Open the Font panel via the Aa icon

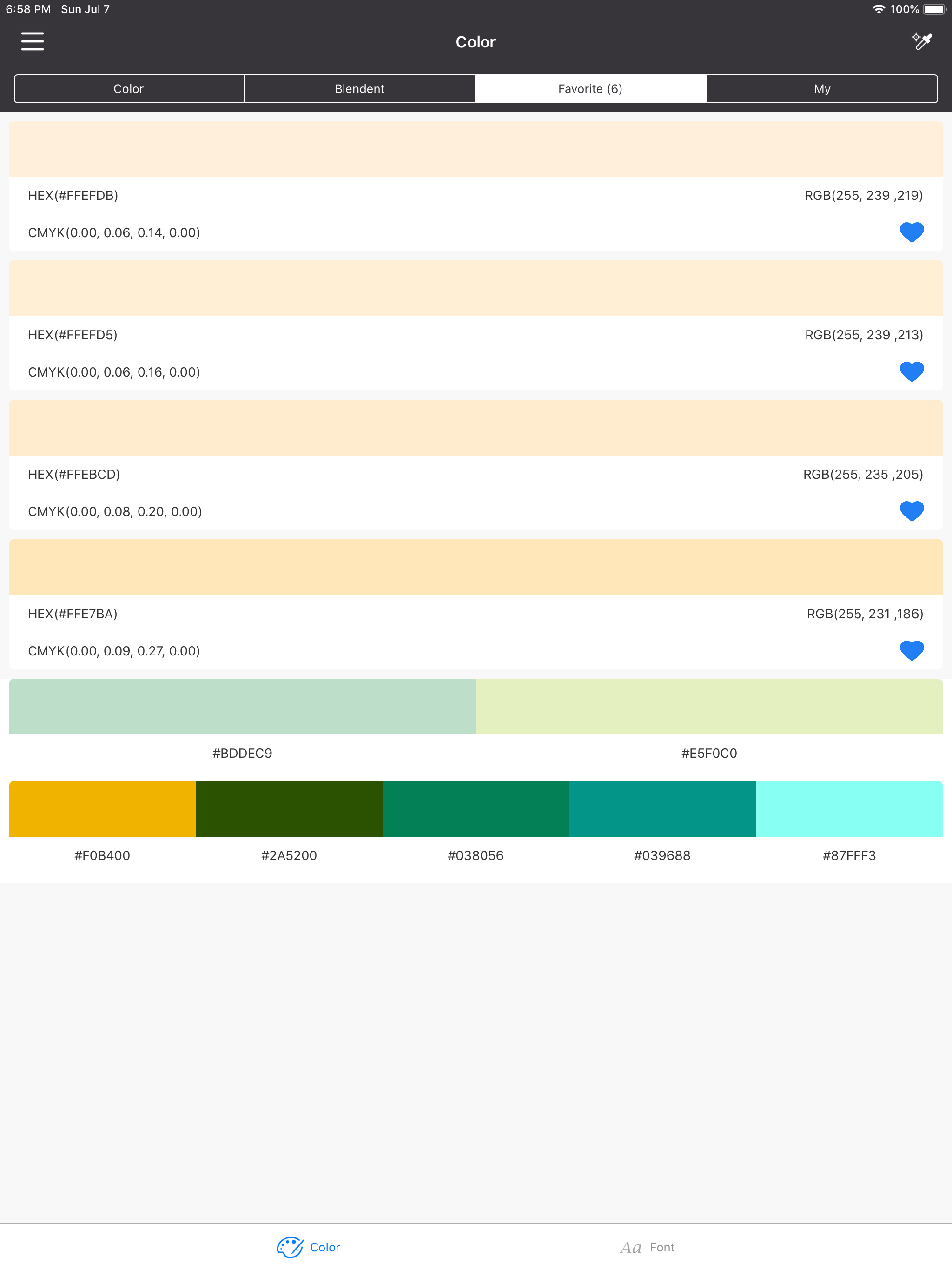click(647, 1247)
